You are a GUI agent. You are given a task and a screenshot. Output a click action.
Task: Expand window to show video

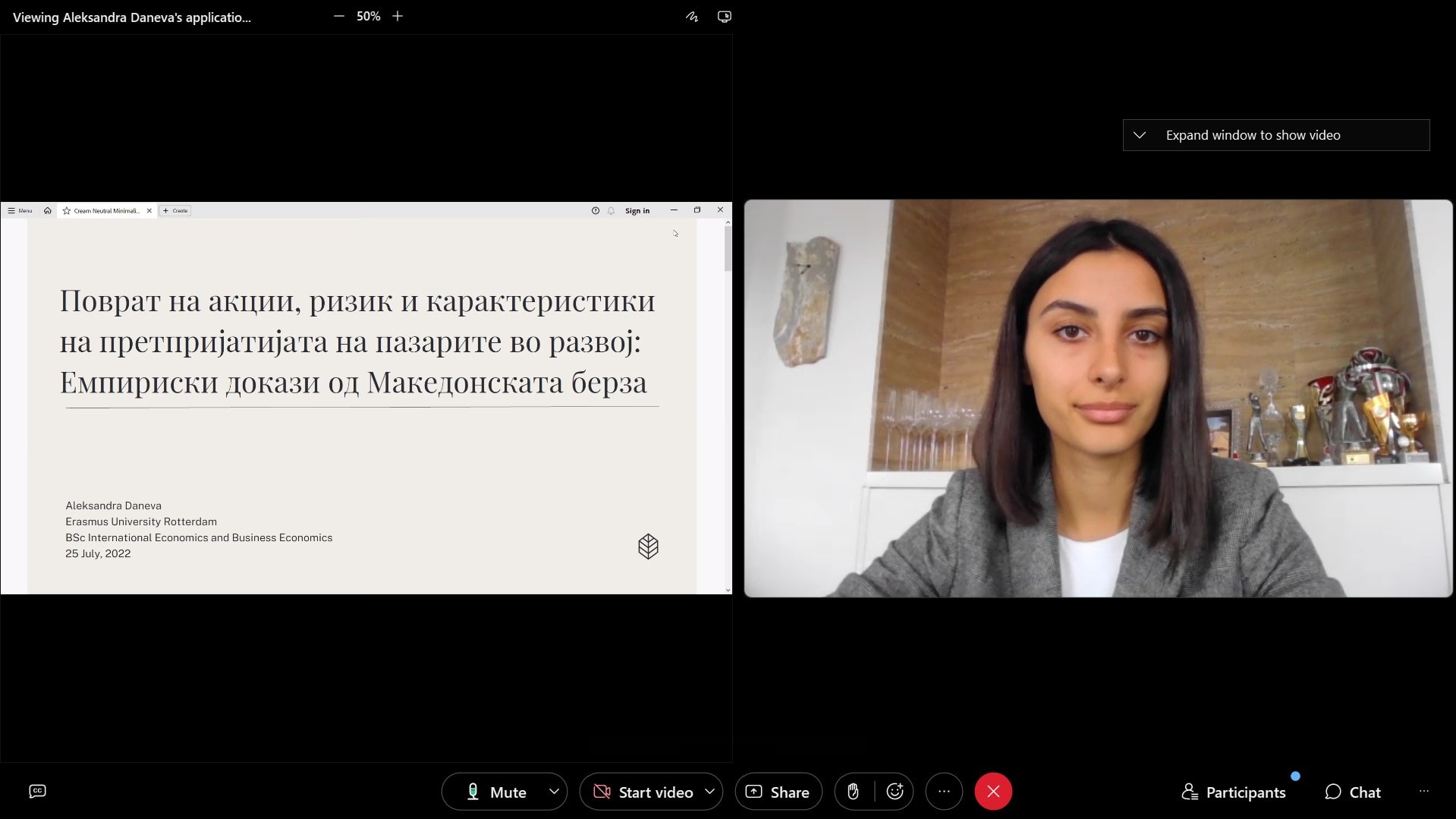pyautogui.click(x=1275, y=135)
